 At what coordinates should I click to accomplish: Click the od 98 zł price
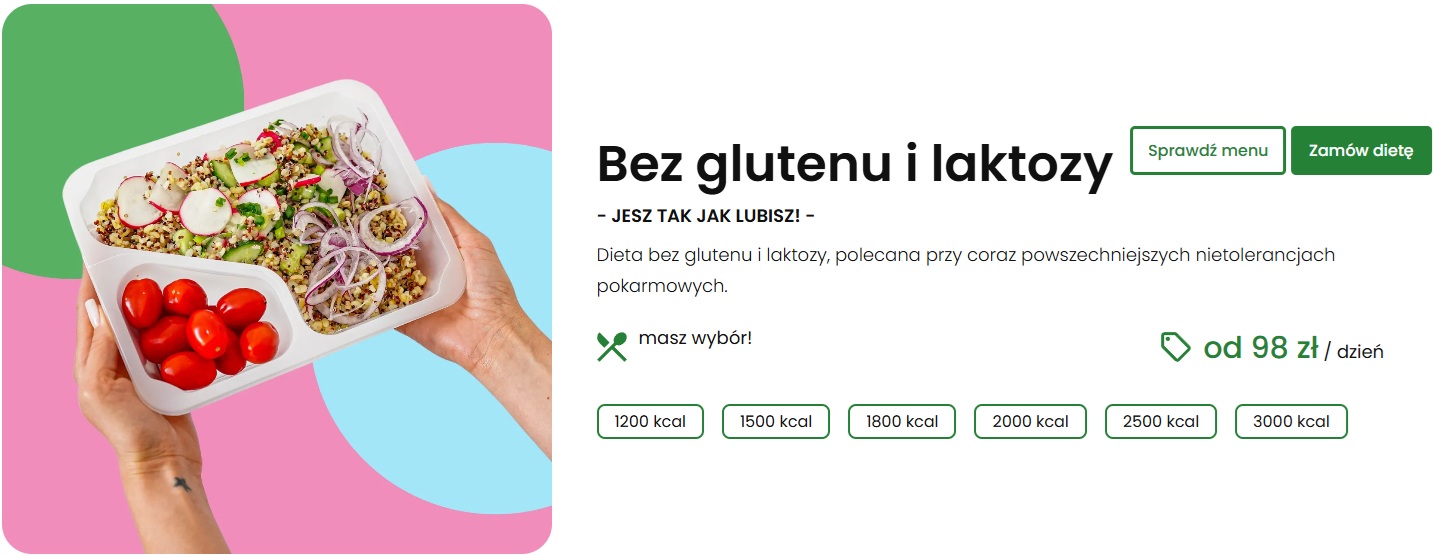point(1260,347)
